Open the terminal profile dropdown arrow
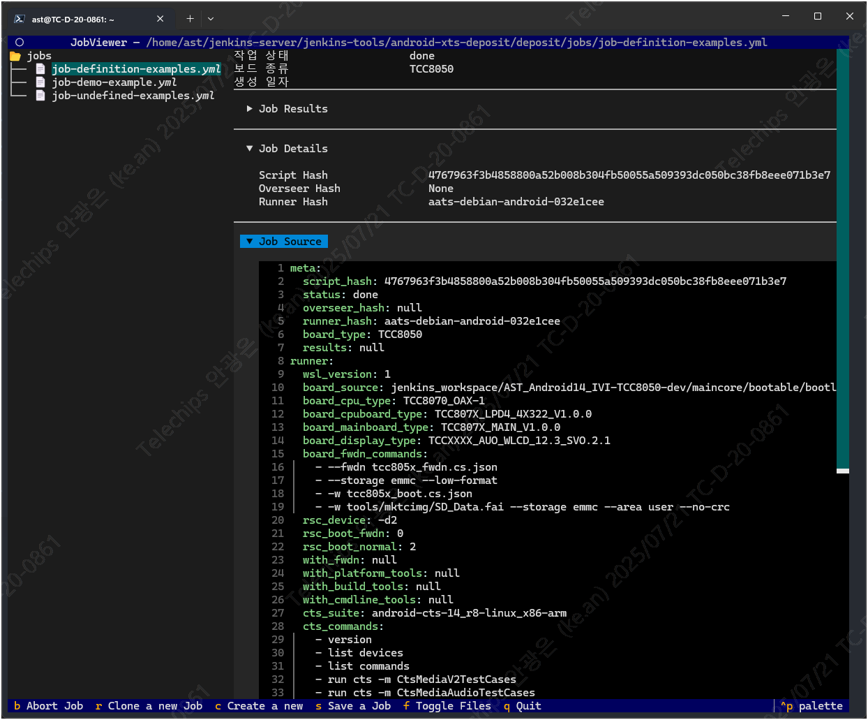Viewport: 868px width, 720px height. coord(210,18)
